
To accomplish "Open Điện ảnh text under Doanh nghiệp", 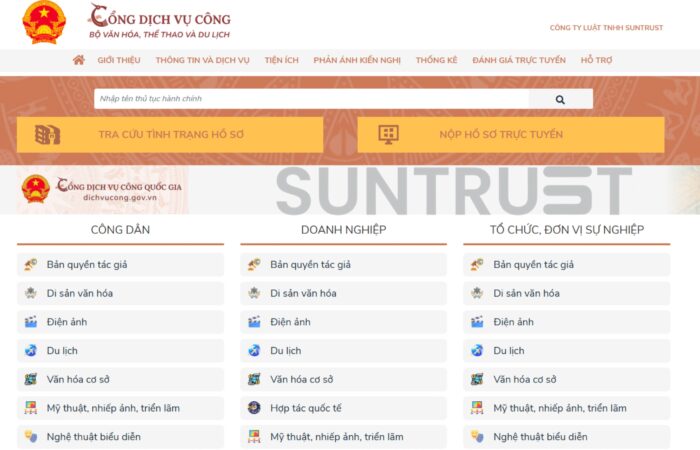I will coord(290,322).
